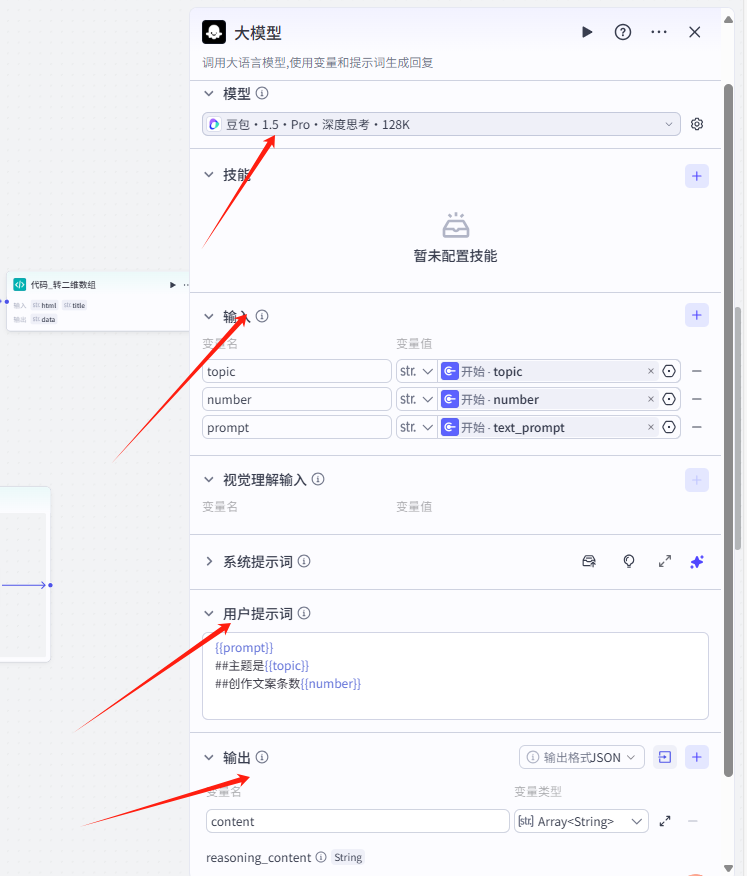
Task: Add a new input variable
Action: [697, 315]
